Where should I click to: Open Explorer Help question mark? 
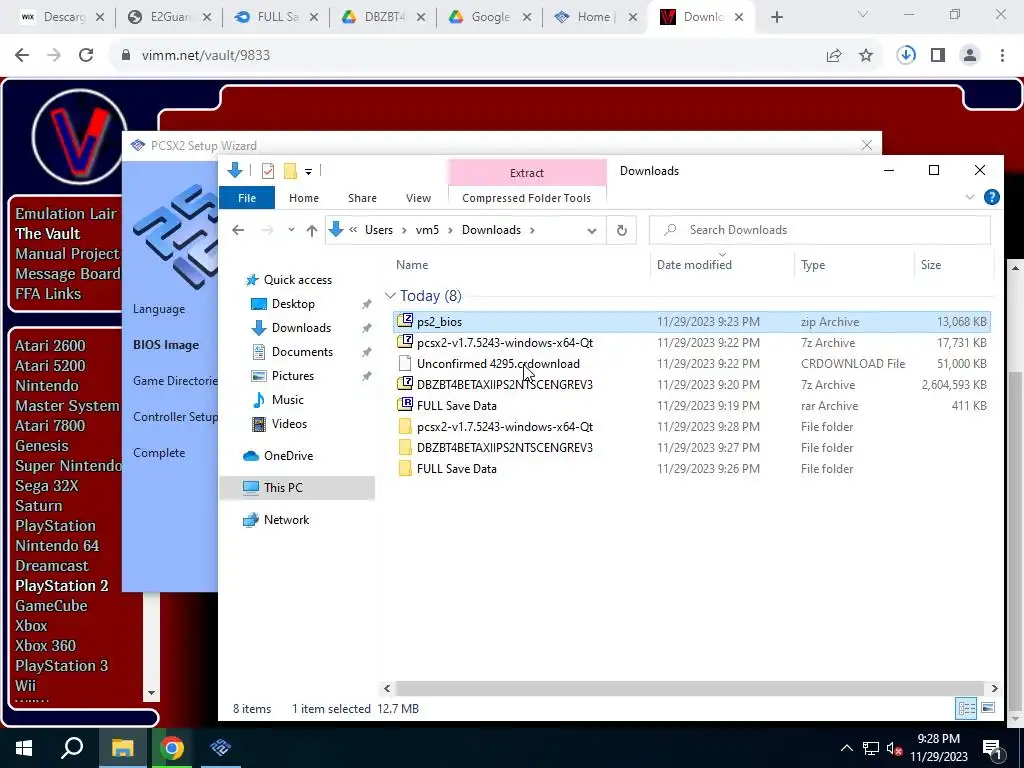991,197
